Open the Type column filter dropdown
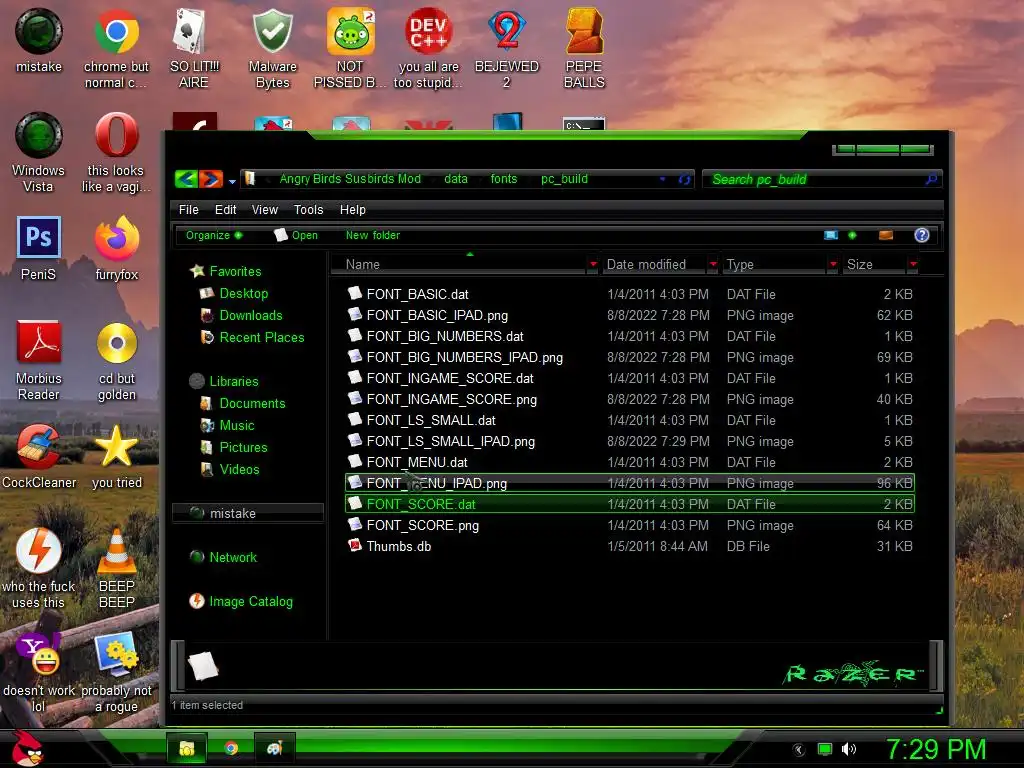This screenshot has height=768, width=1024. (x=833, y=264)
